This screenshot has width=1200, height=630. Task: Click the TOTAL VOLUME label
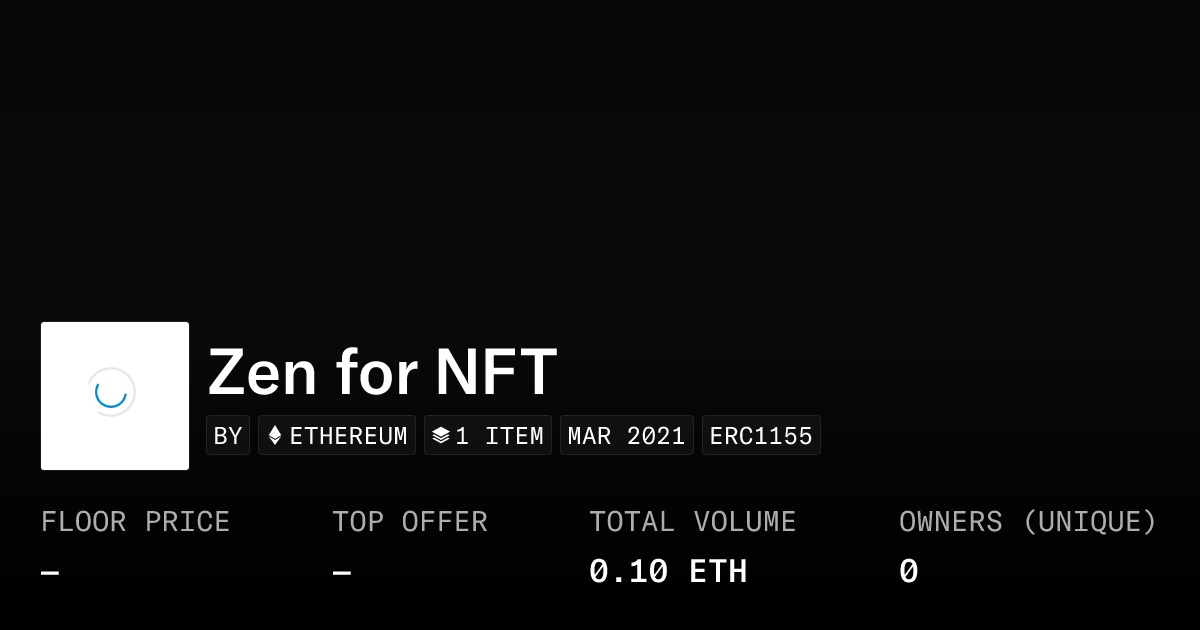[x=692, y=522]
